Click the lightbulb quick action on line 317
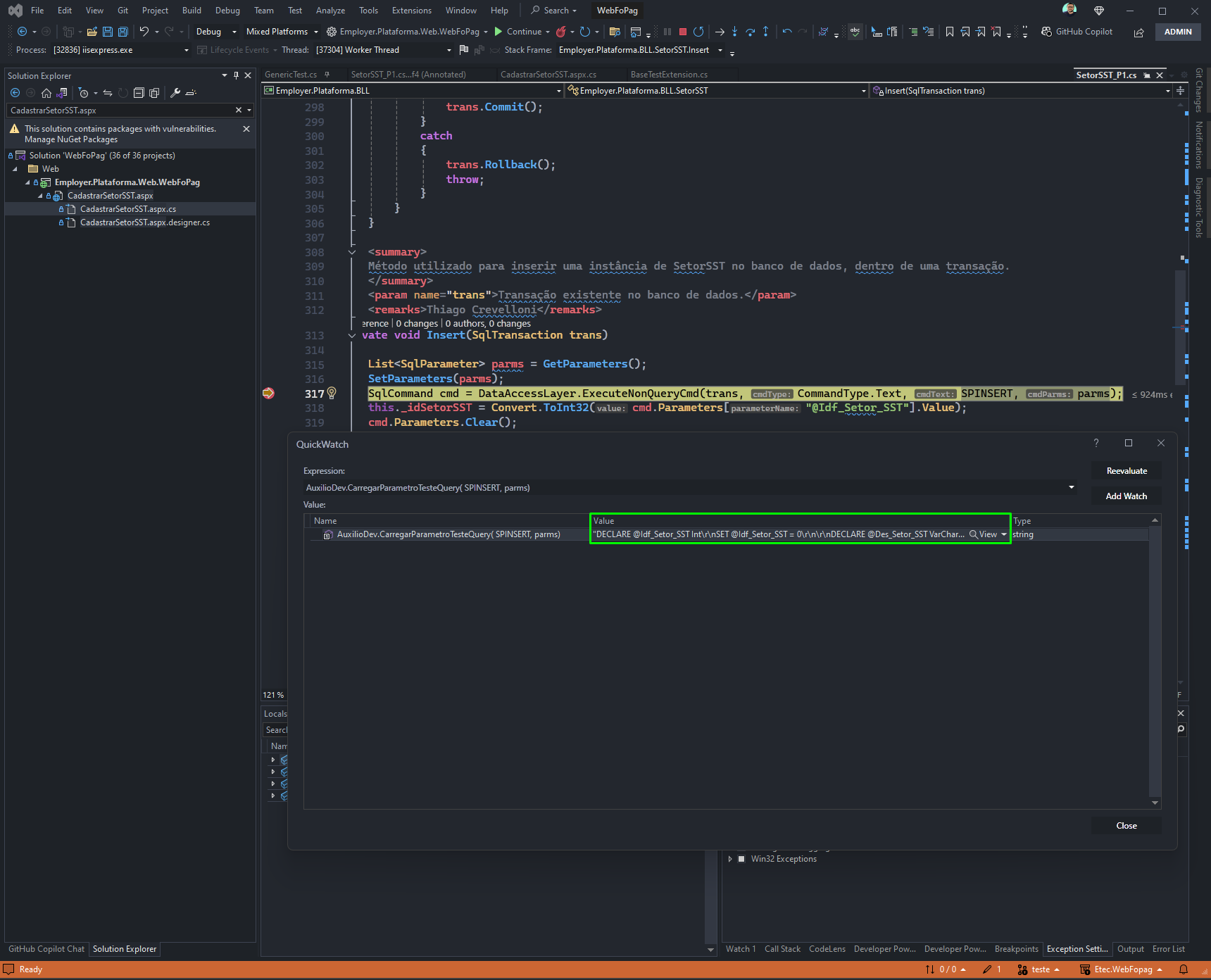This screenshot has height=980, width=1211. [x=332, y=393]
